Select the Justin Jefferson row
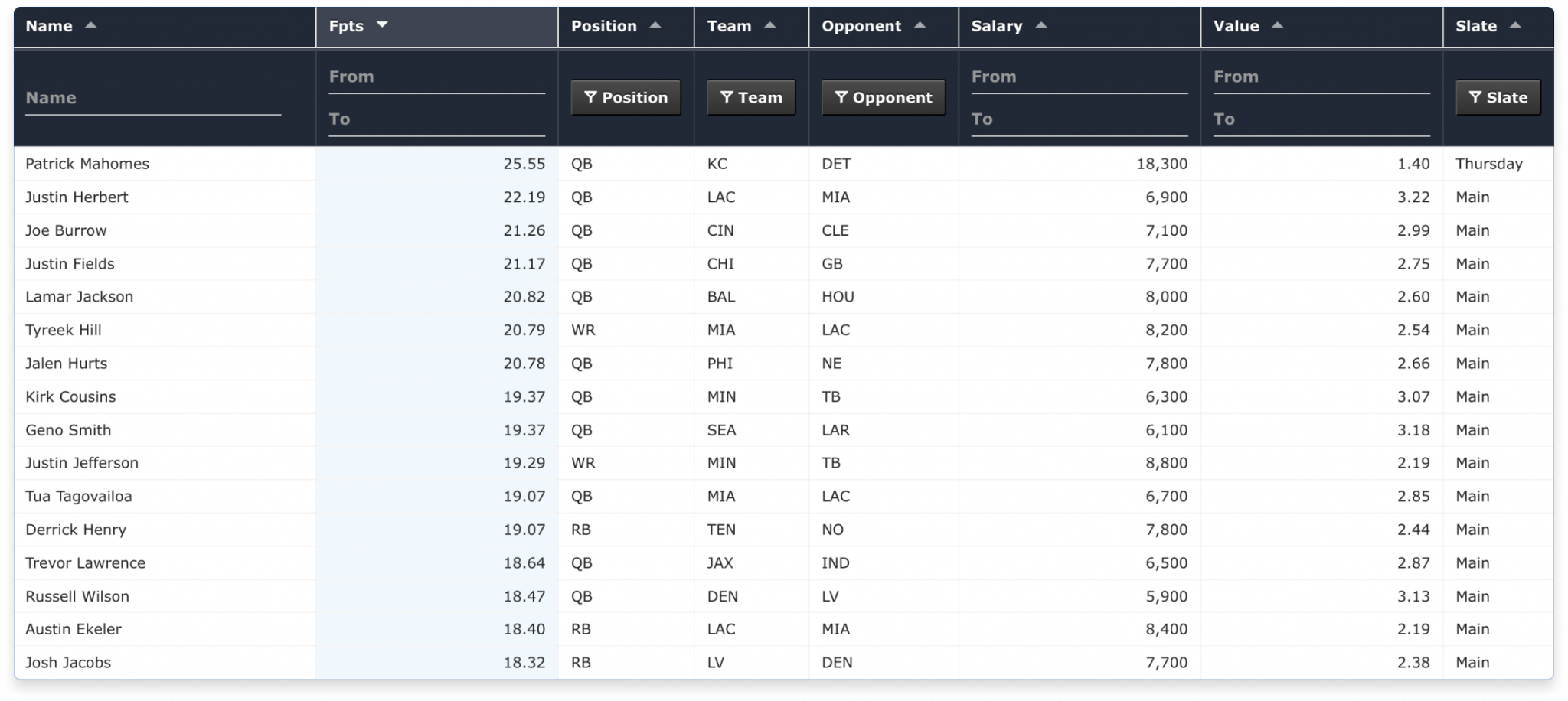The width and height of the screenshot is (1568, 701). point(81,462)
